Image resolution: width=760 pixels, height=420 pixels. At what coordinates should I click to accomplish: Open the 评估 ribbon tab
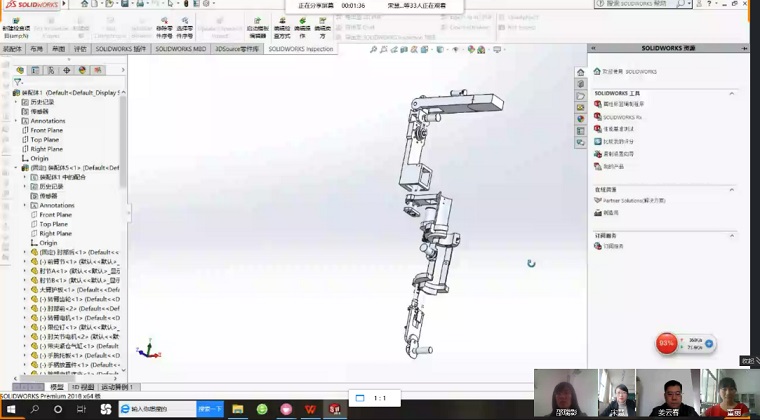click(80, 48)
